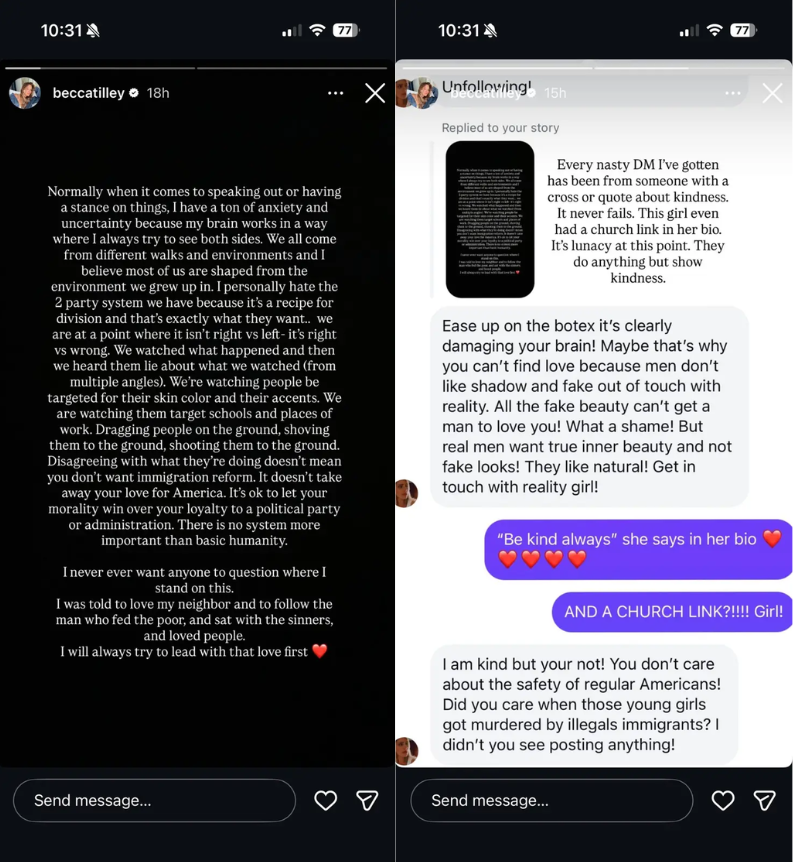
Task: Click the beccatilley username on left story
Action: tap(89, 93)
